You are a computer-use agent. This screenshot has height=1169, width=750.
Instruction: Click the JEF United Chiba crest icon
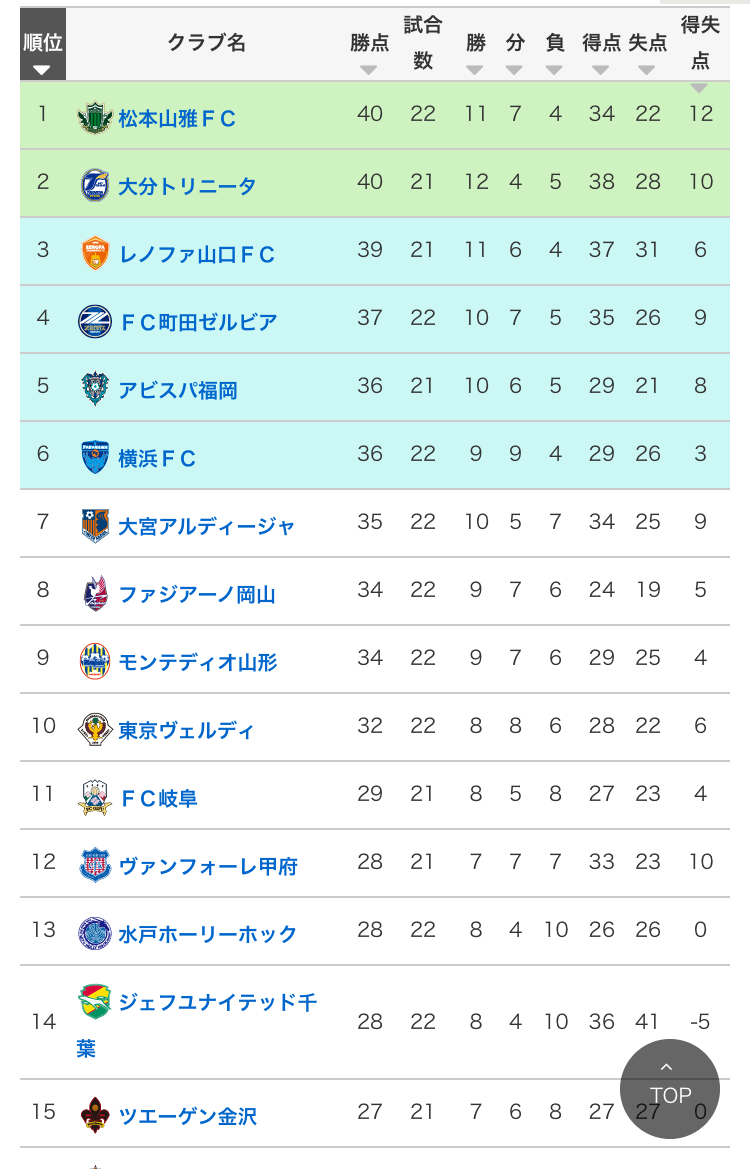click(x=94, y=1001)
